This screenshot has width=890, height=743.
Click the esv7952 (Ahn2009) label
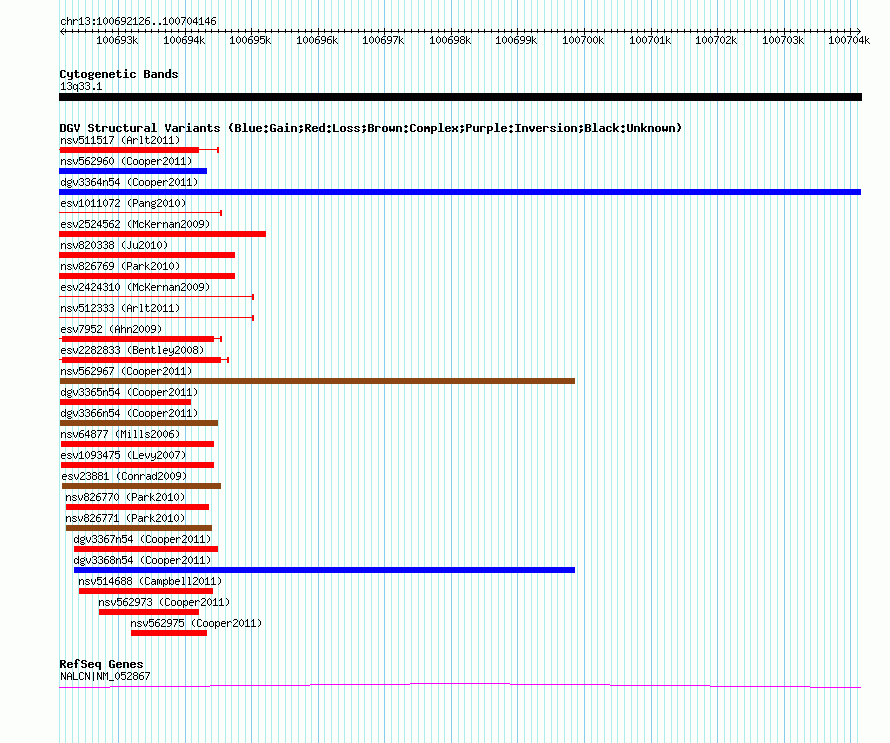tap(111, 329)
